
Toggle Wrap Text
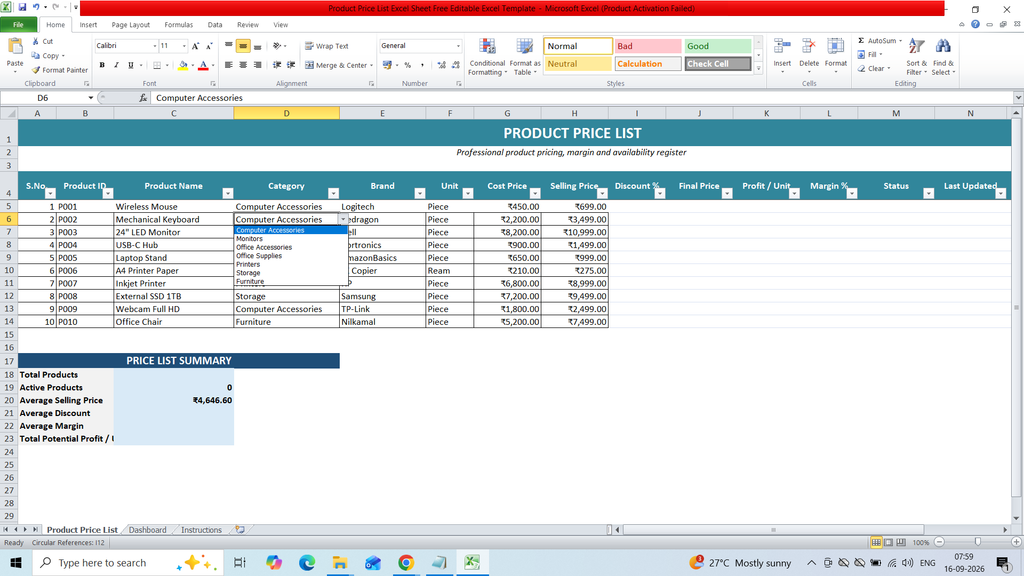pos(327,46)
